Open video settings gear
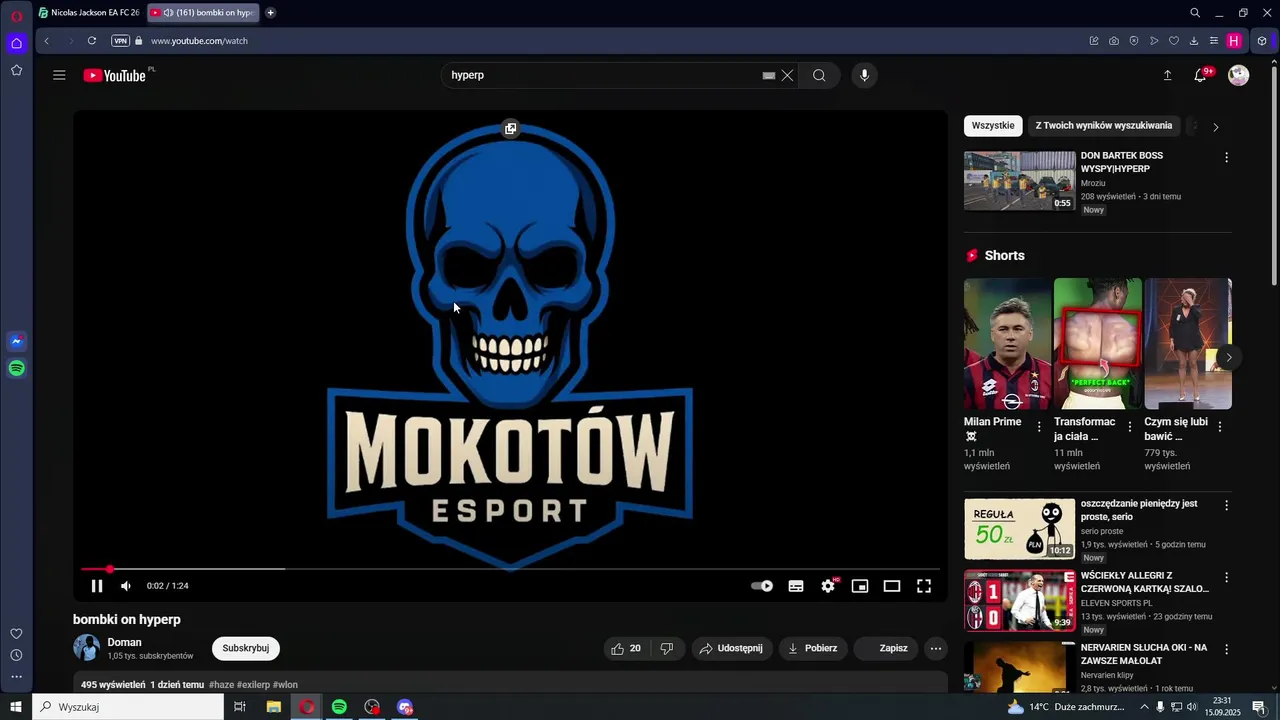Screen dimensions: 1280x720 [828, 586]
